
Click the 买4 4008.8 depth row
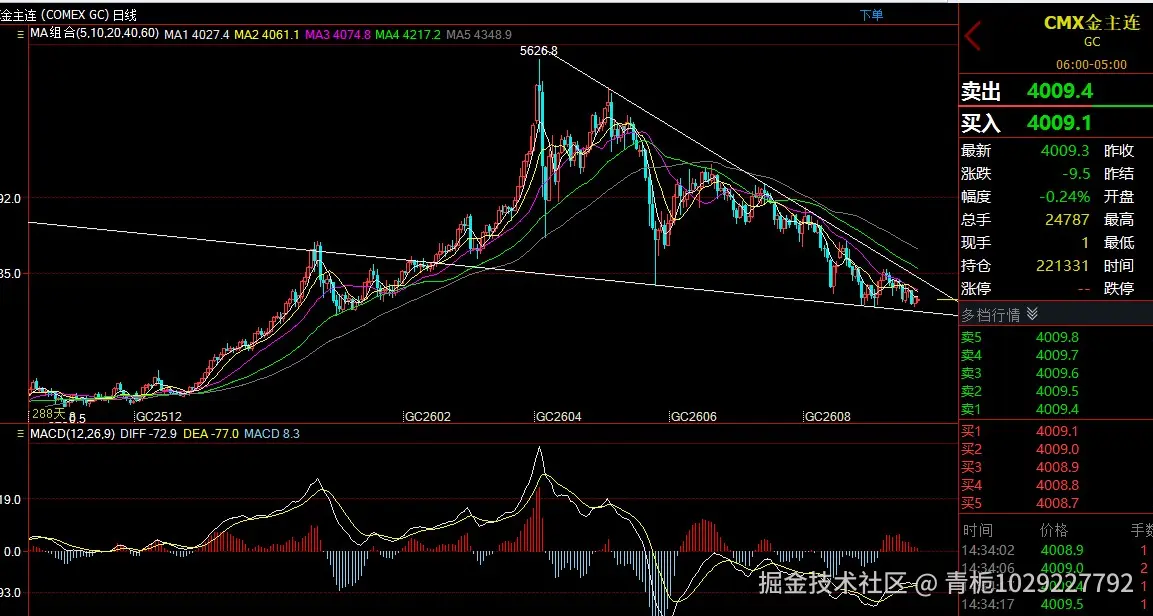pos(1021,485)
